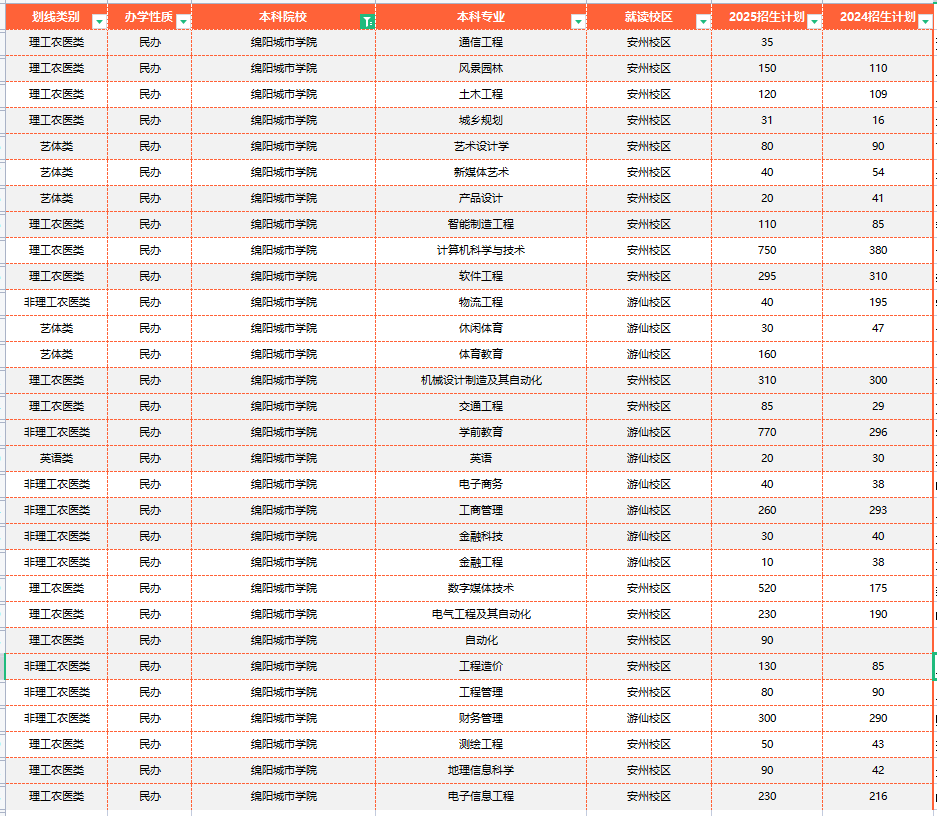The image size is (937, 816).
Task: Select the 机械设计制造及其自动化 major cell
Action: pyautogui.click(x=481, y=380)
